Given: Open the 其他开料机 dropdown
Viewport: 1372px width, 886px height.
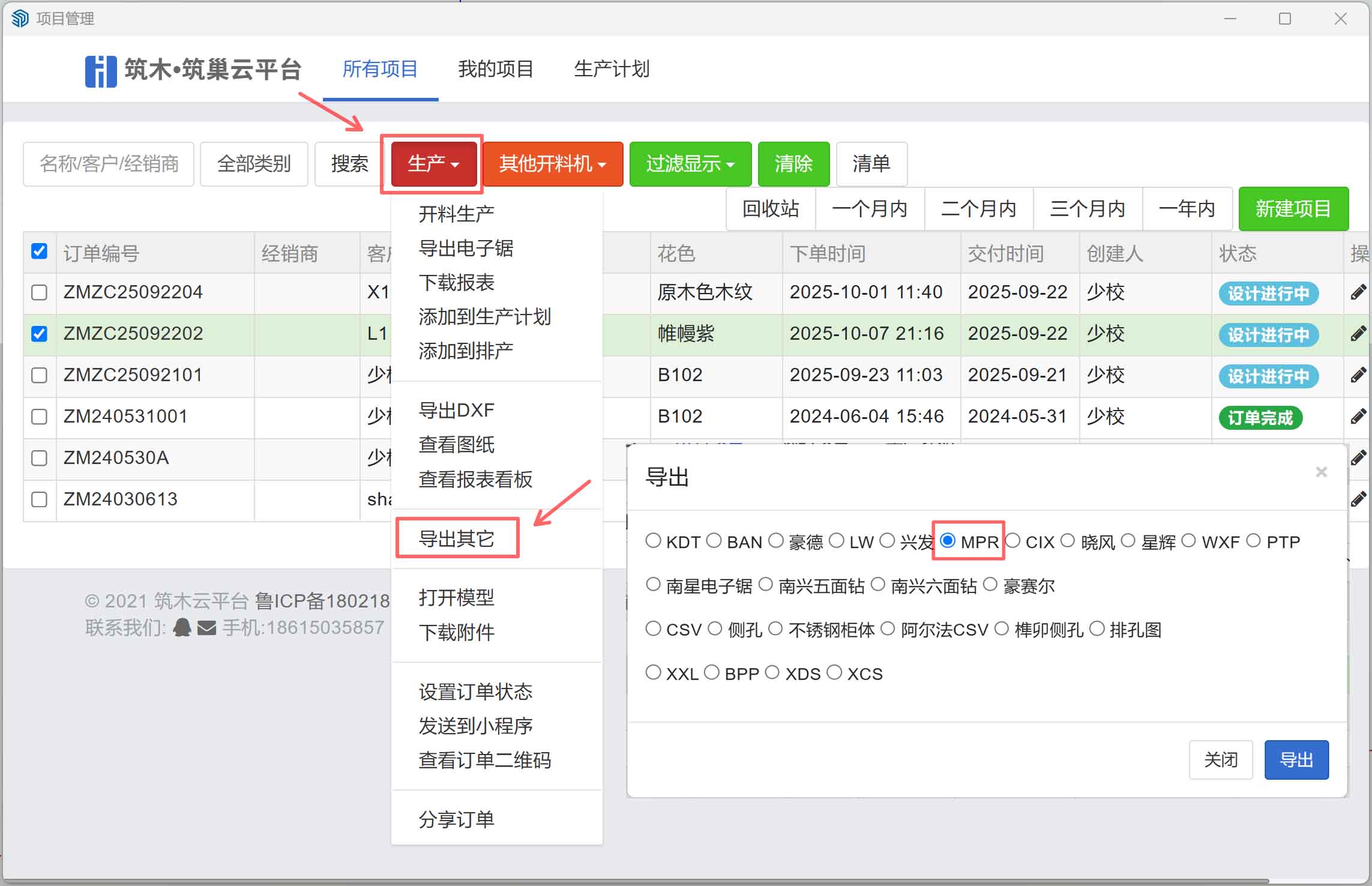Looking at the screenshot, I should tap(552, 164).
